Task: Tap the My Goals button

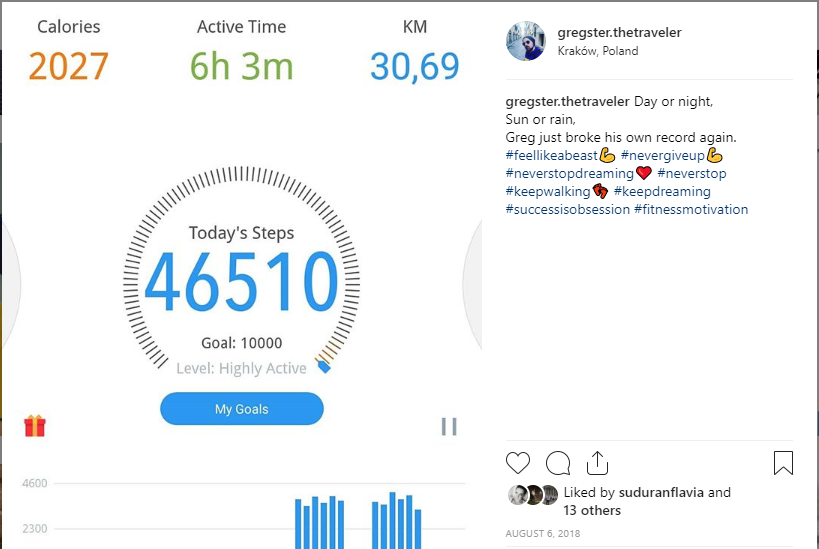Action: pyautogui.click(x=242, y=408)
